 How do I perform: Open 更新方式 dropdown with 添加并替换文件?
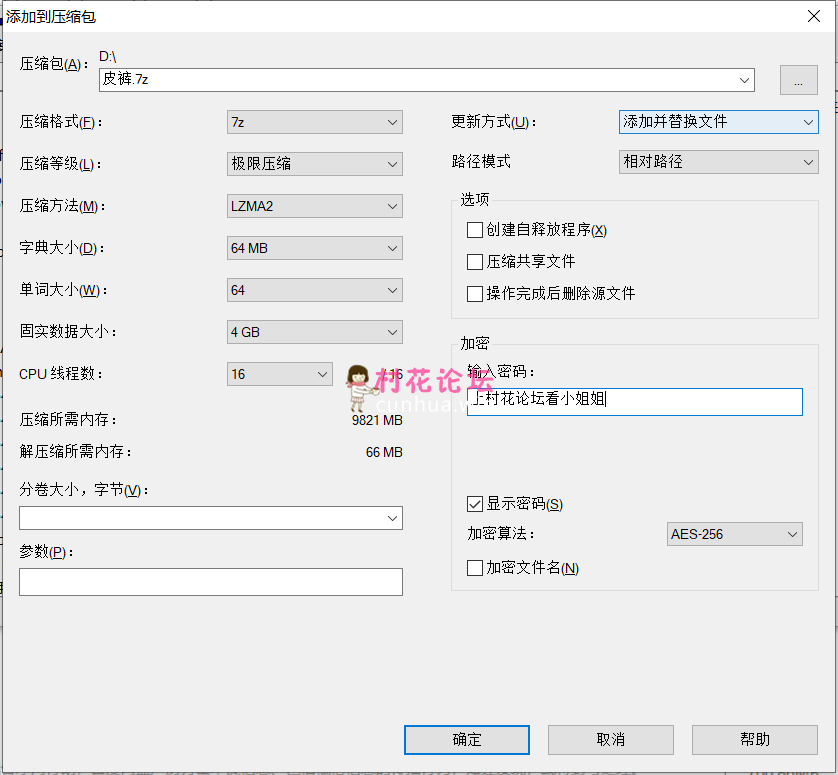coord(718,122)
